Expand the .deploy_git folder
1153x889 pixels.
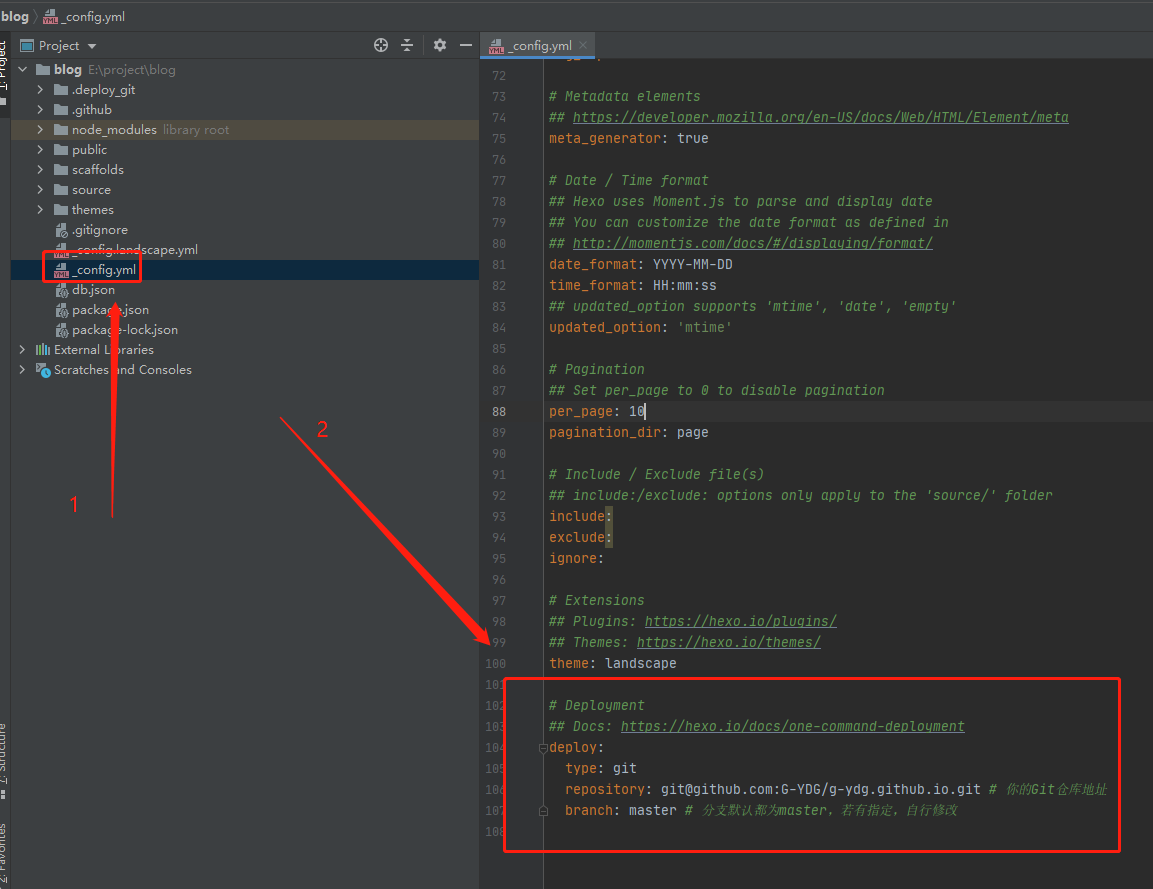pos(40,90)
